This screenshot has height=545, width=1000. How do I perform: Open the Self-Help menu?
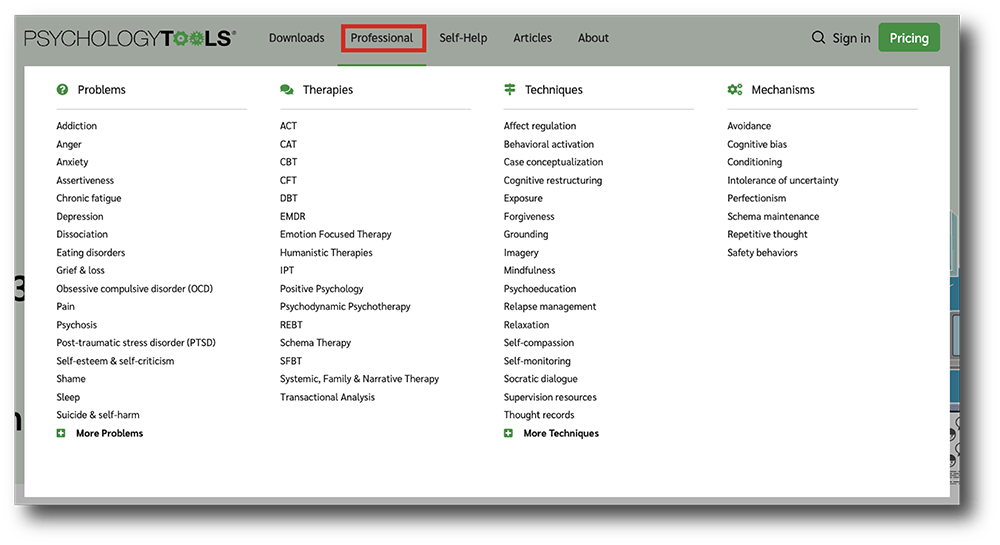[463, 38]
